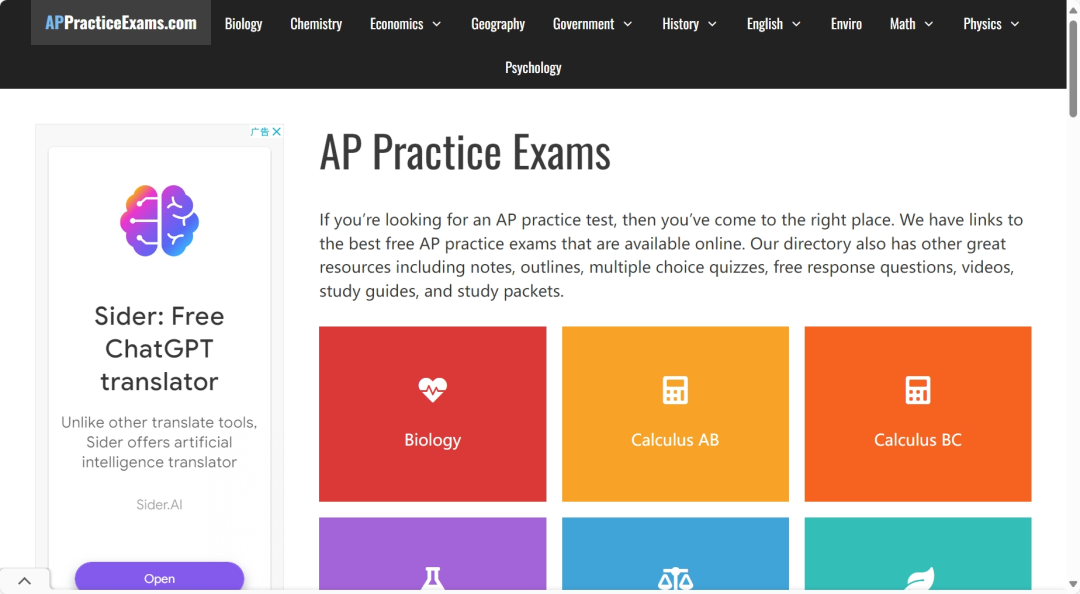Click the Open button in Sider ad

point(159,577)
